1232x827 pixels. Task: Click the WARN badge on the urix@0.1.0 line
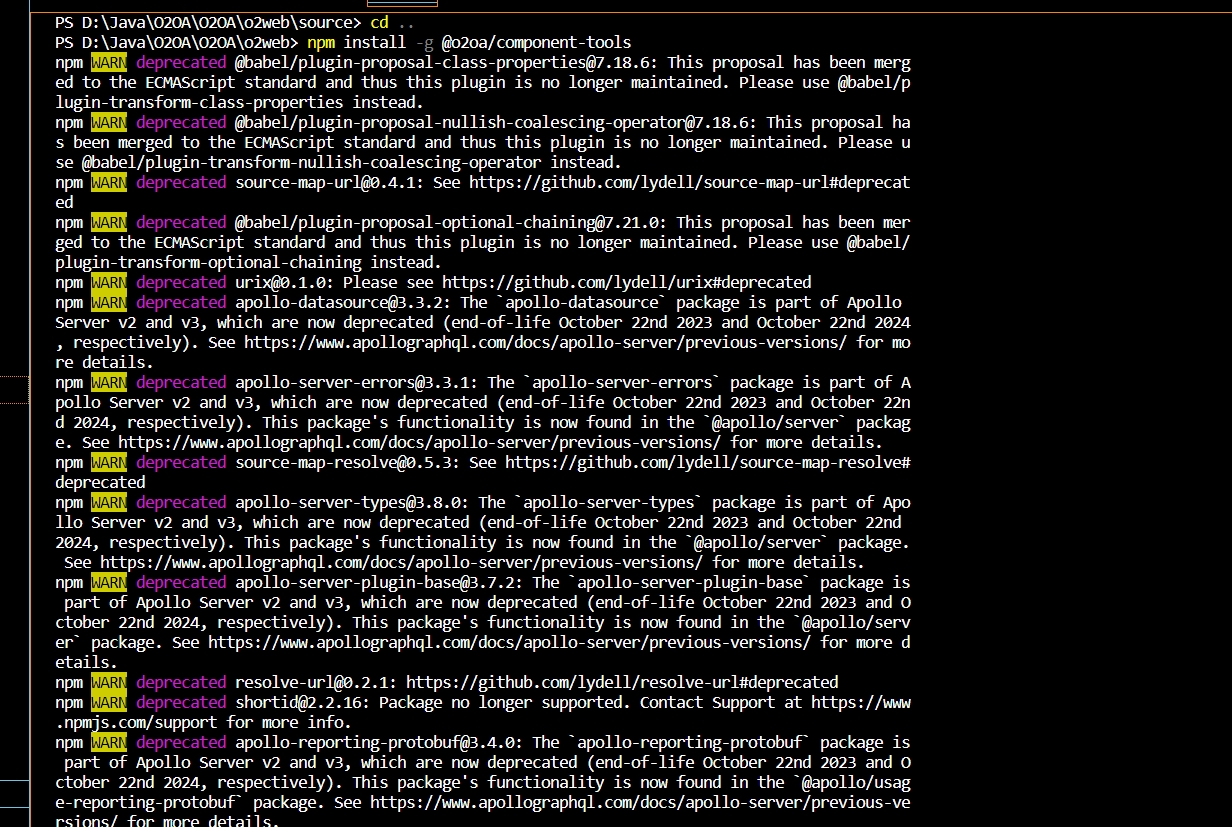[x=109, y=282]
